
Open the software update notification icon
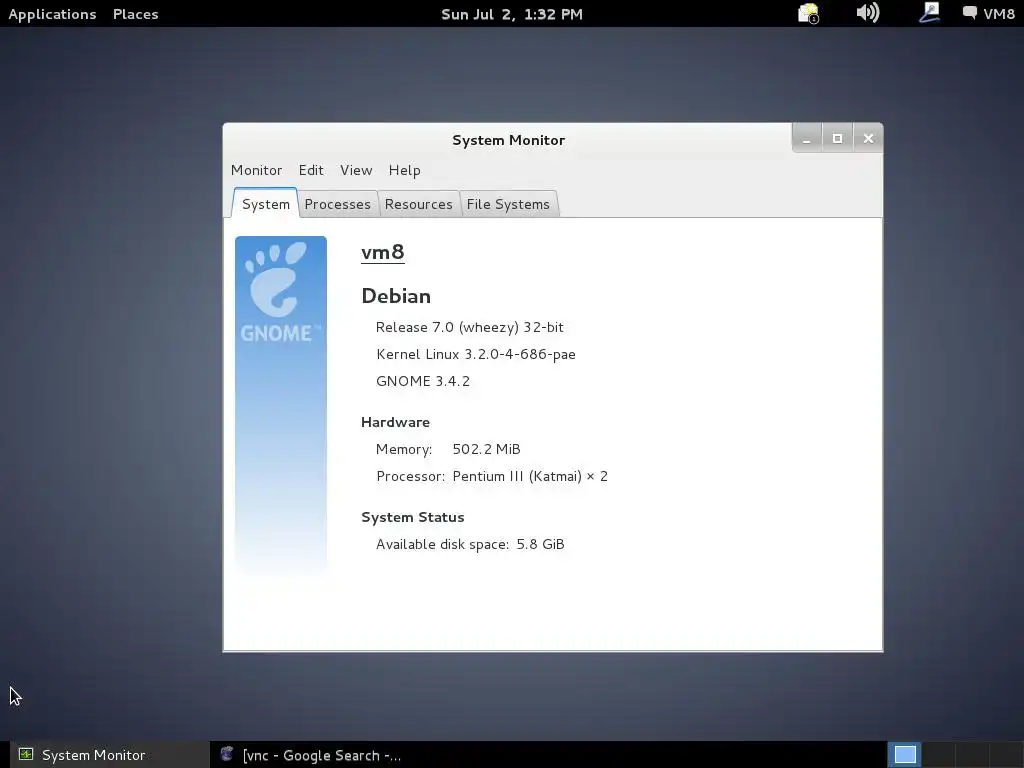coord(808,13)
